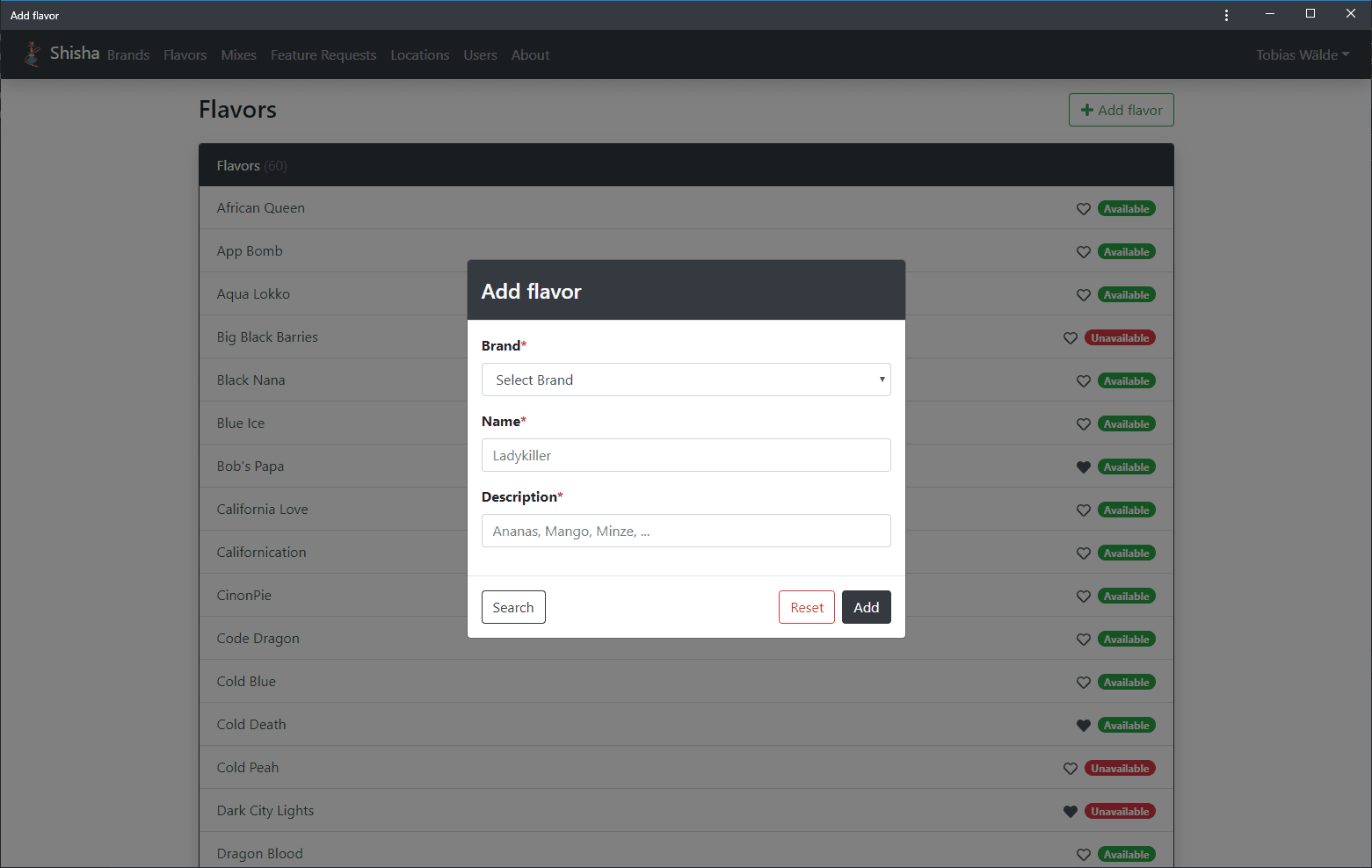Viewport: 1372px width, 868px height.
Task: Click heart icon next to Cold Peah
Action: click(1071, 769)
